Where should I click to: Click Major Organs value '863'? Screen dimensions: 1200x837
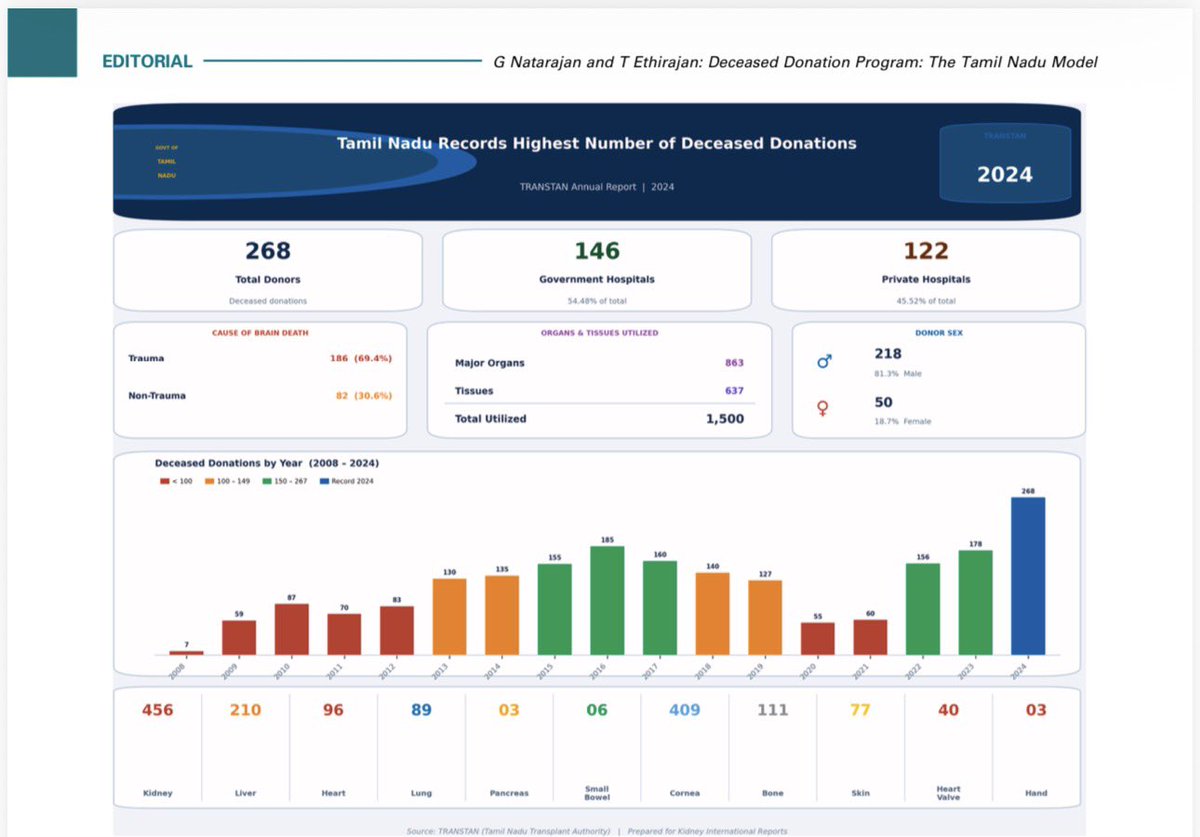734,363
